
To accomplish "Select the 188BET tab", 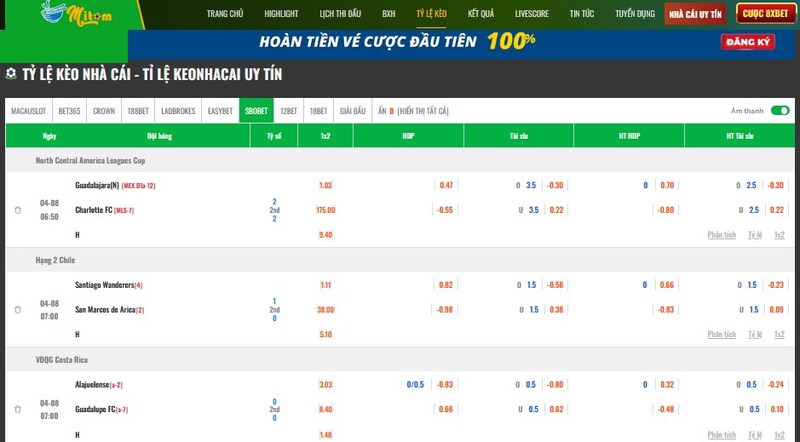I will pyautogui.click(x=138, y=111).
